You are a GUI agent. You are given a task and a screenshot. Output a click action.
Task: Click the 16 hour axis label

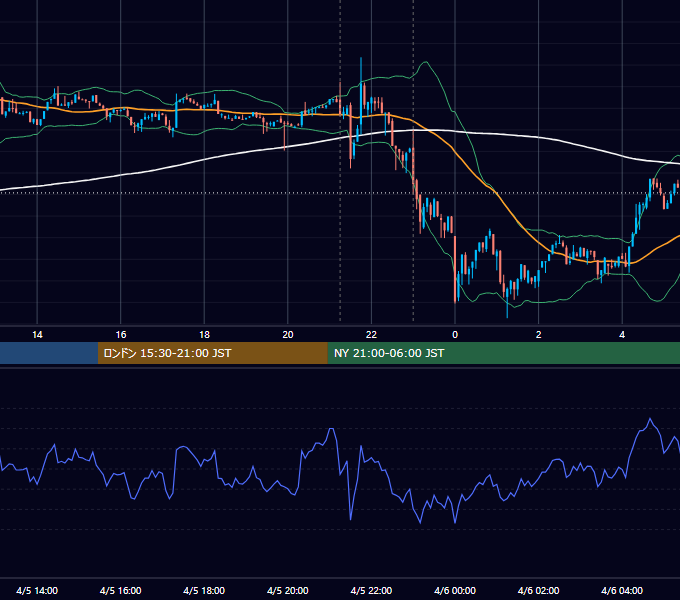pyautogui.click(x=121, y=335)
